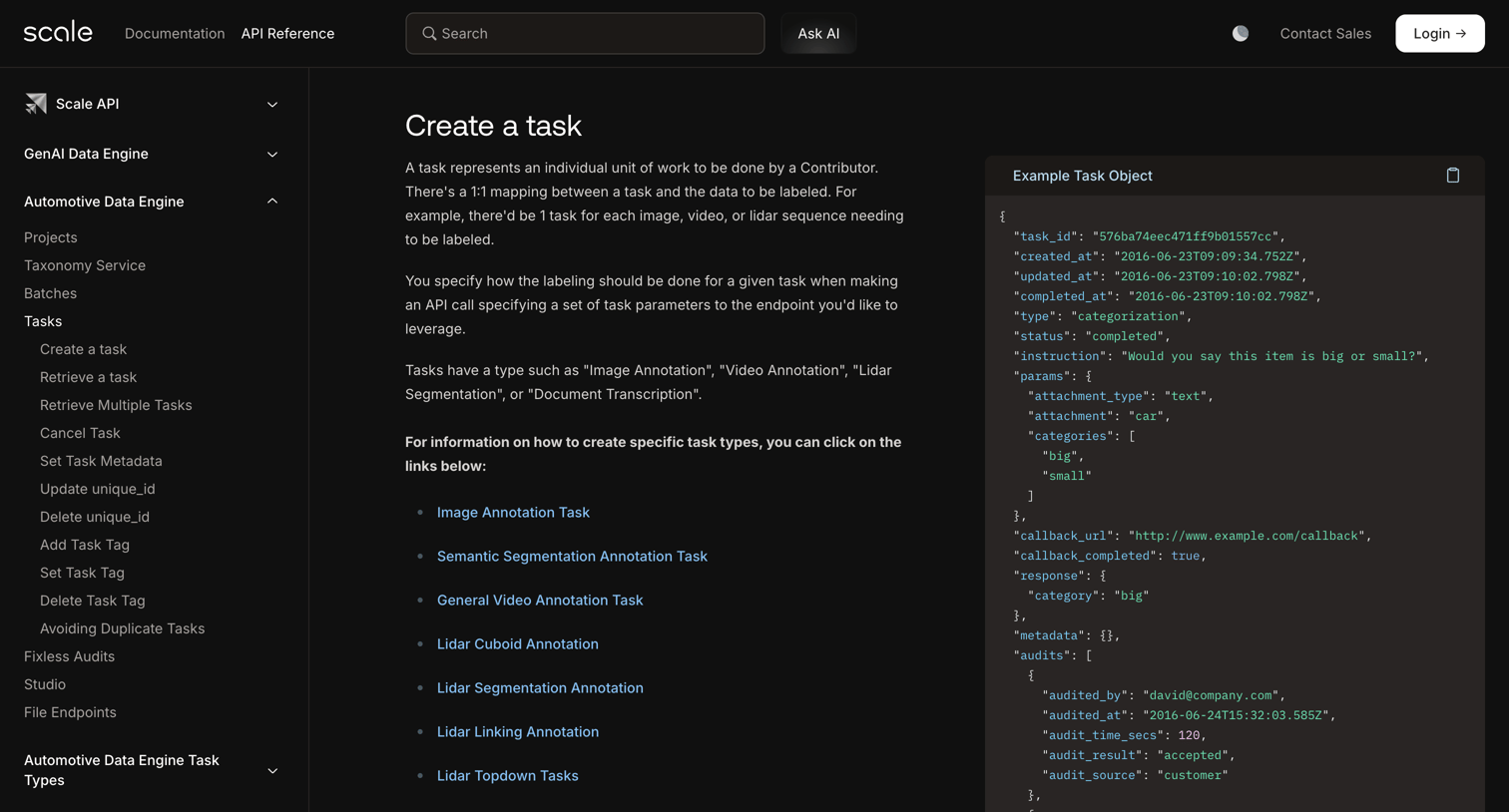The height and width of the screenshot is (812, 1509).
Task: Click the Scale API paper plane icon
Action: coord(36,104)
